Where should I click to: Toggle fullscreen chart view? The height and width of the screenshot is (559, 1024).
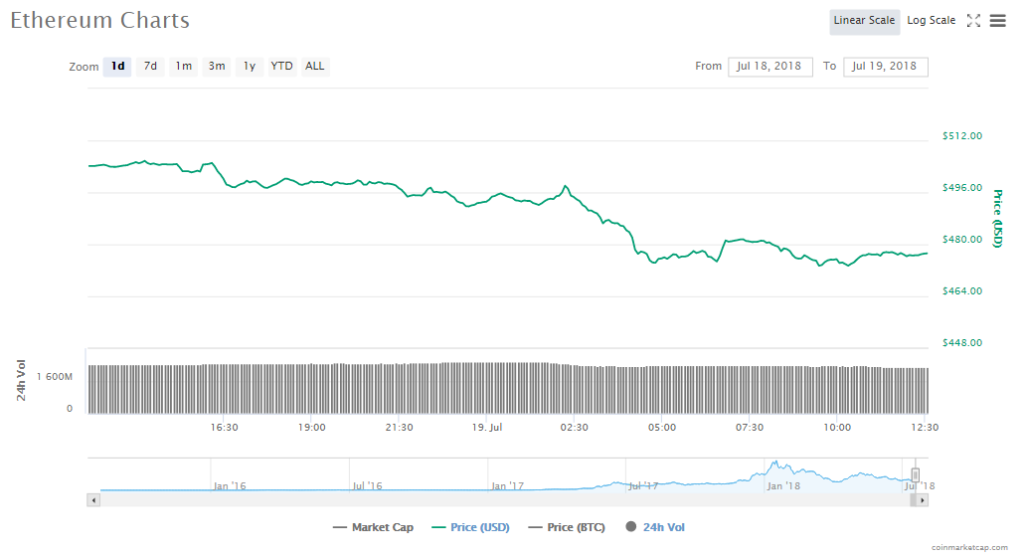click(x=973, y=21)
